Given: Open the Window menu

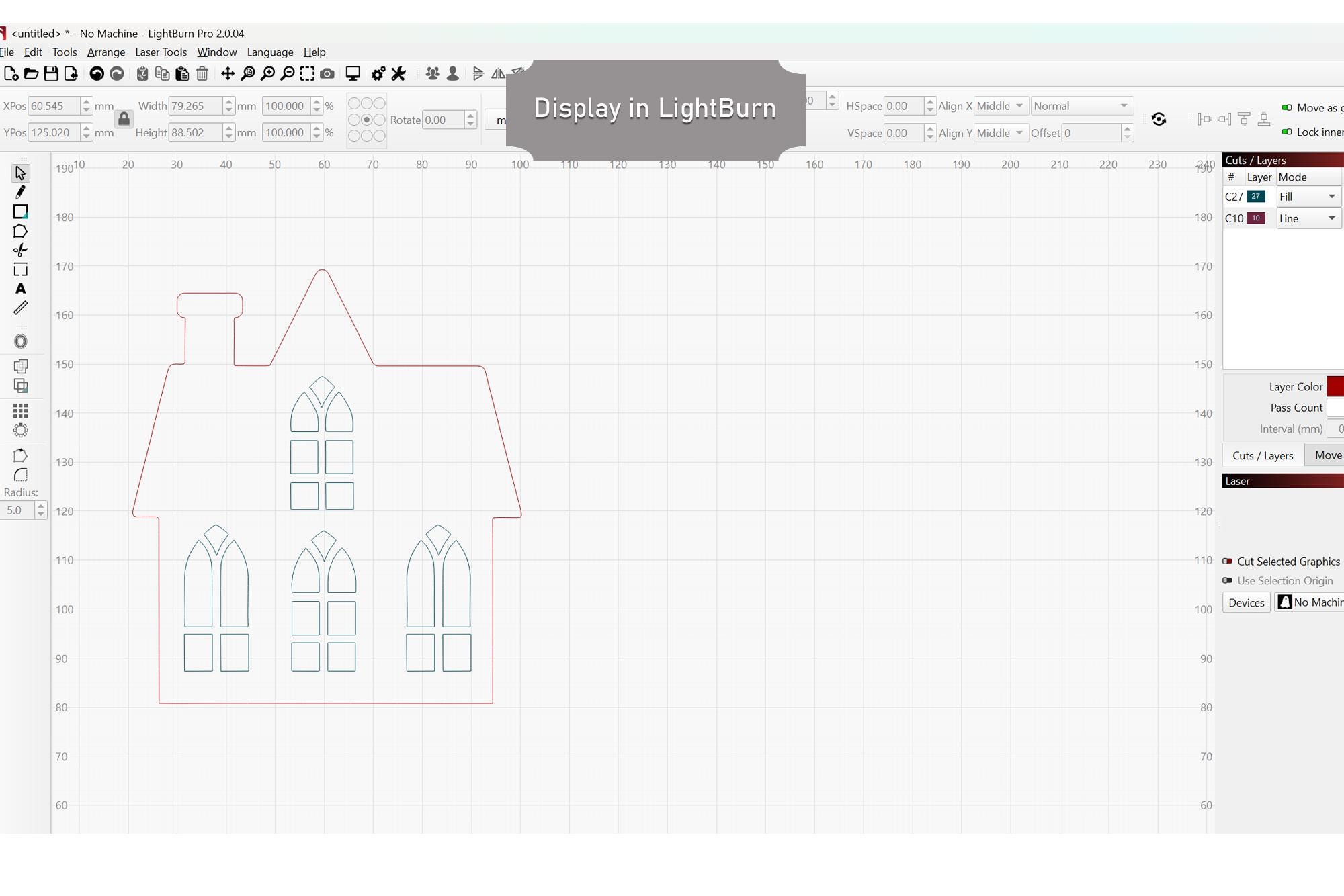Looking at the screenshot, I should click(x=216, y=52).
